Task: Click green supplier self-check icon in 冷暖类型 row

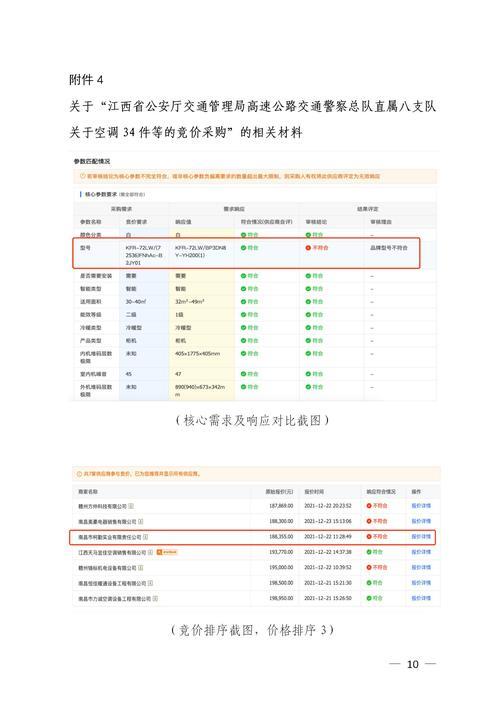Action: tap(243, 328)
